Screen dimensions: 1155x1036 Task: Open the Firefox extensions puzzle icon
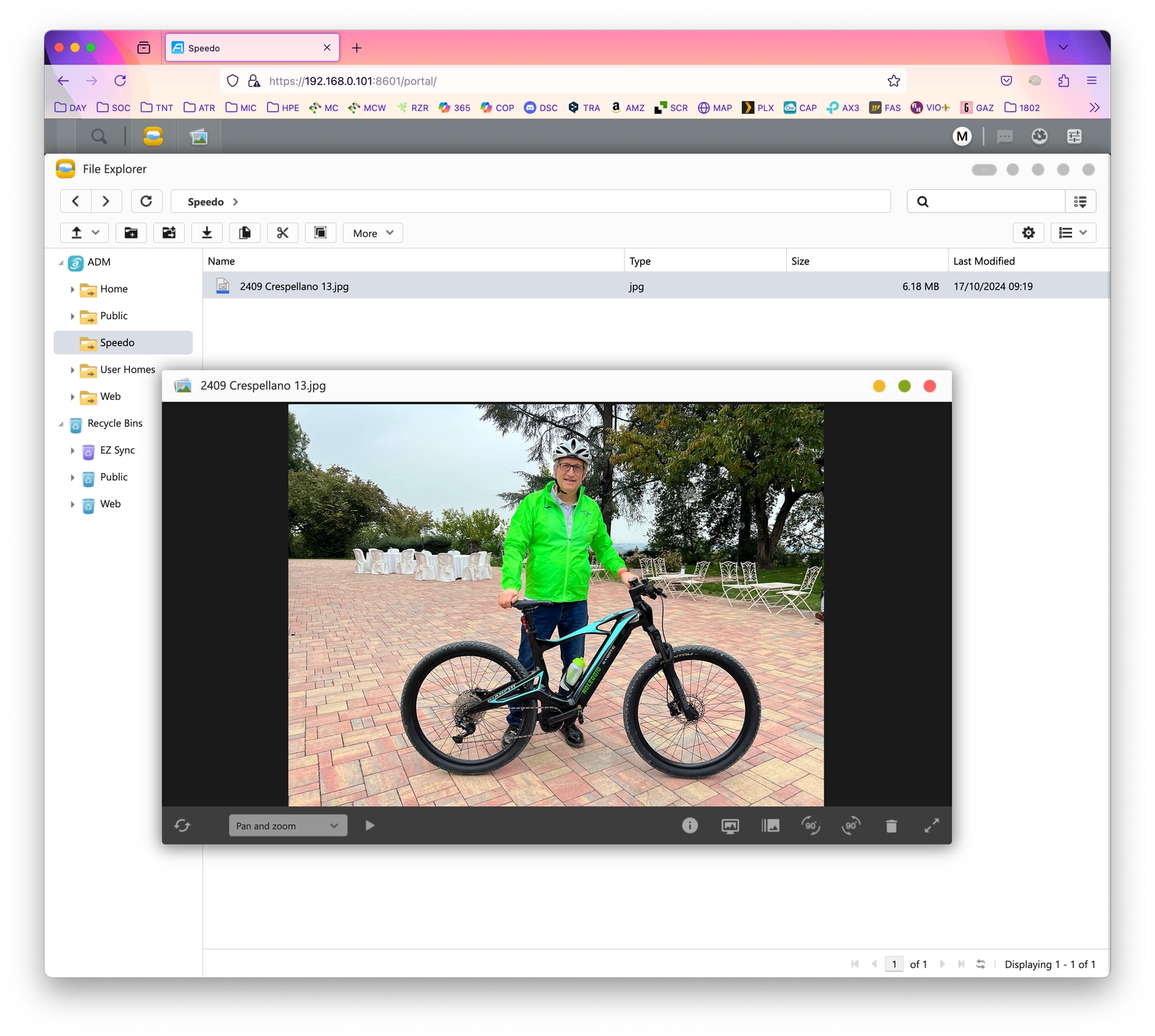click(x=1063, y=81)
